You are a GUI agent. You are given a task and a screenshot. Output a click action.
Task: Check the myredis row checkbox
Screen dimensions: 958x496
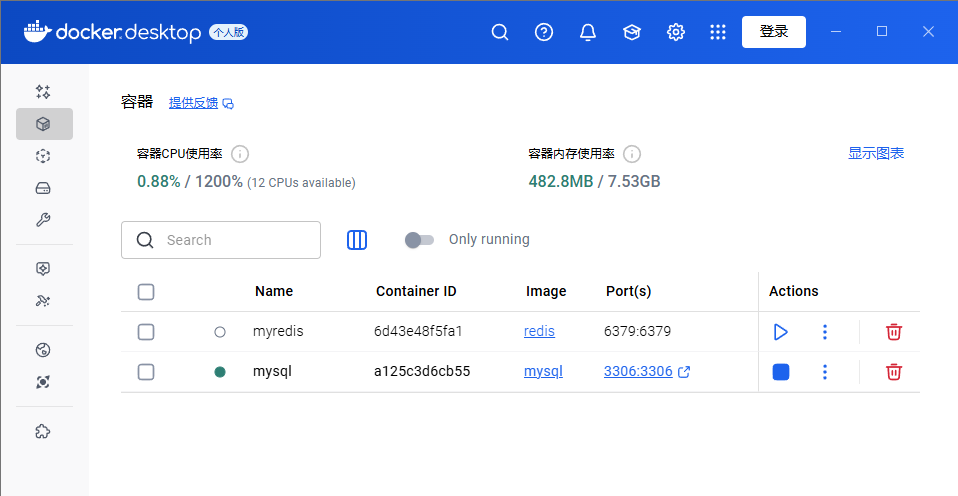tap(146, 332)
